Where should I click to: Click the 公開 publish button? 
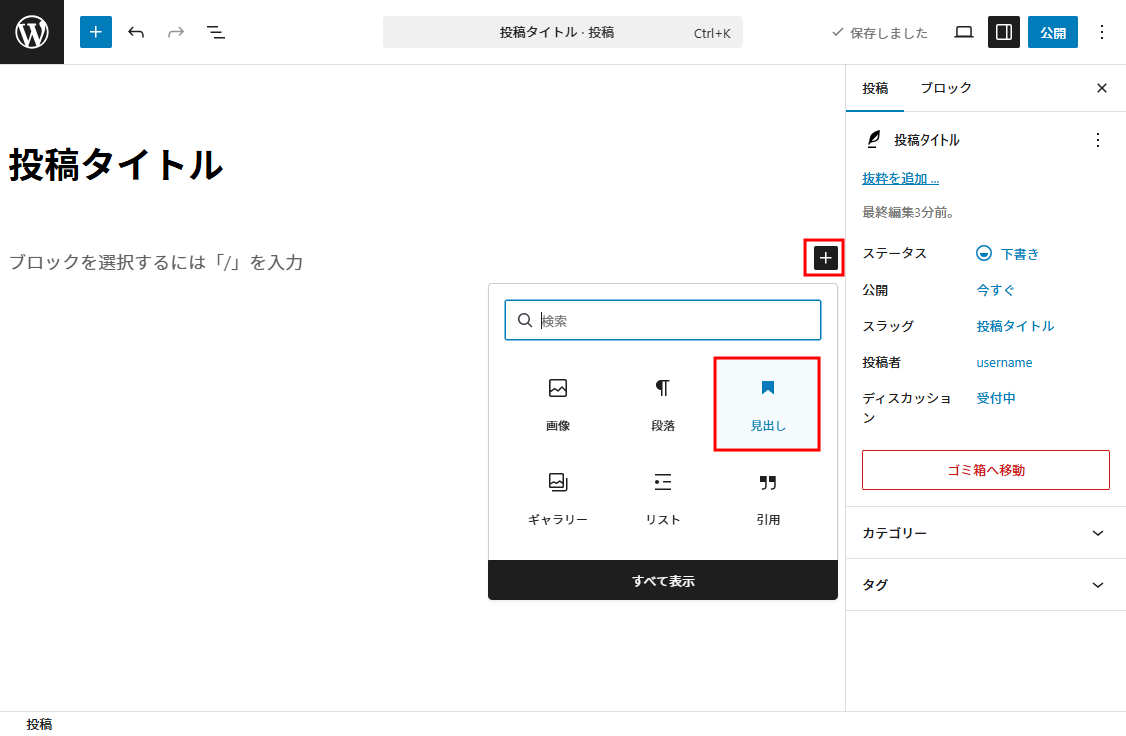(1053, 32)
